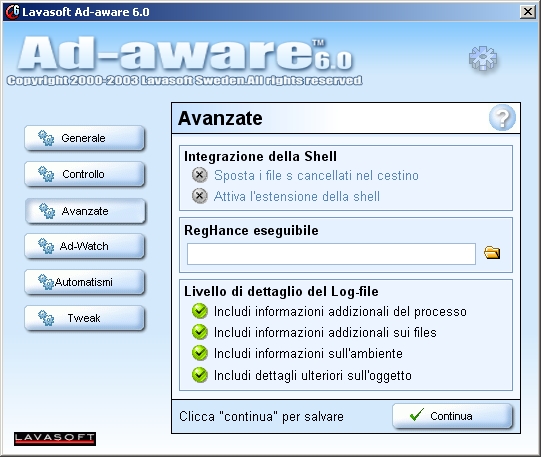Toggle 'Includi informazioni addizionali del processo'
This screenshot has width=541, height=457.
pyautogui.click(x=200, y=311)
